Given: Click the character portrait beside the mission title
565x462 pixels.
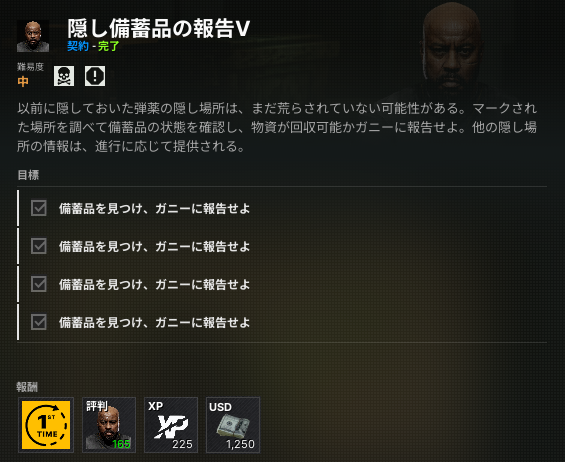Looking at the screenshot, I should 33,36.
